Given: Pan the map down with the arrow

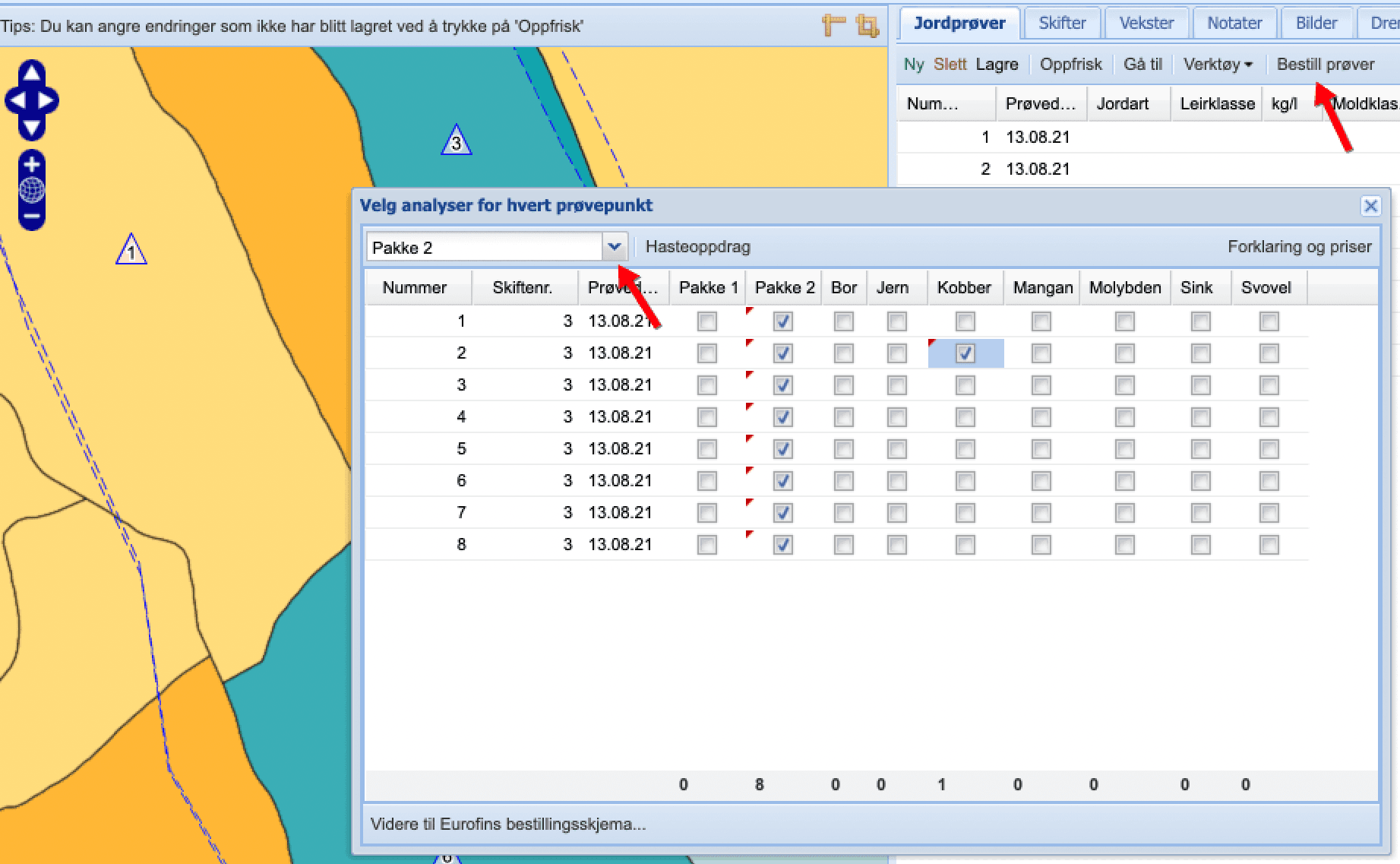Looking at the screenshot, I should (31, 127).
